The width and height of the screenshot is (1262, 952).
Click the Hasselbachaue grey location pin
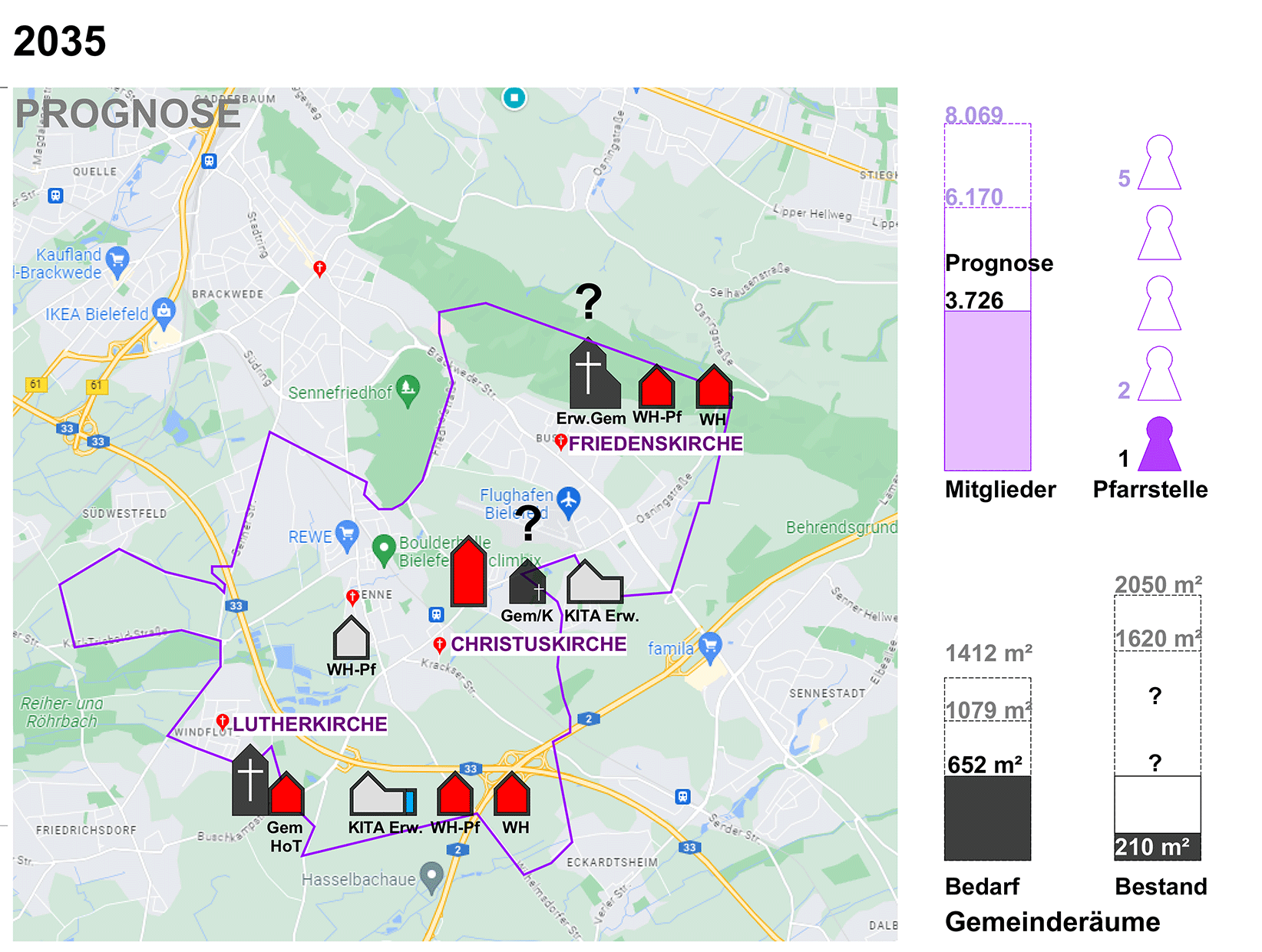click(x=432, y=879)
